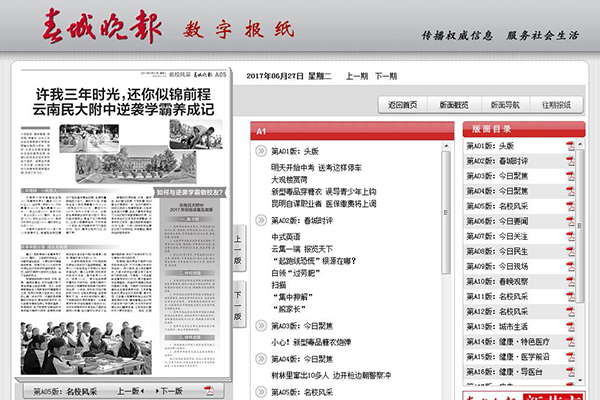Download PDF for the 第A12版 名校风采 row
This screenshot has height=400, width=600.
click(x=570, y=312)
